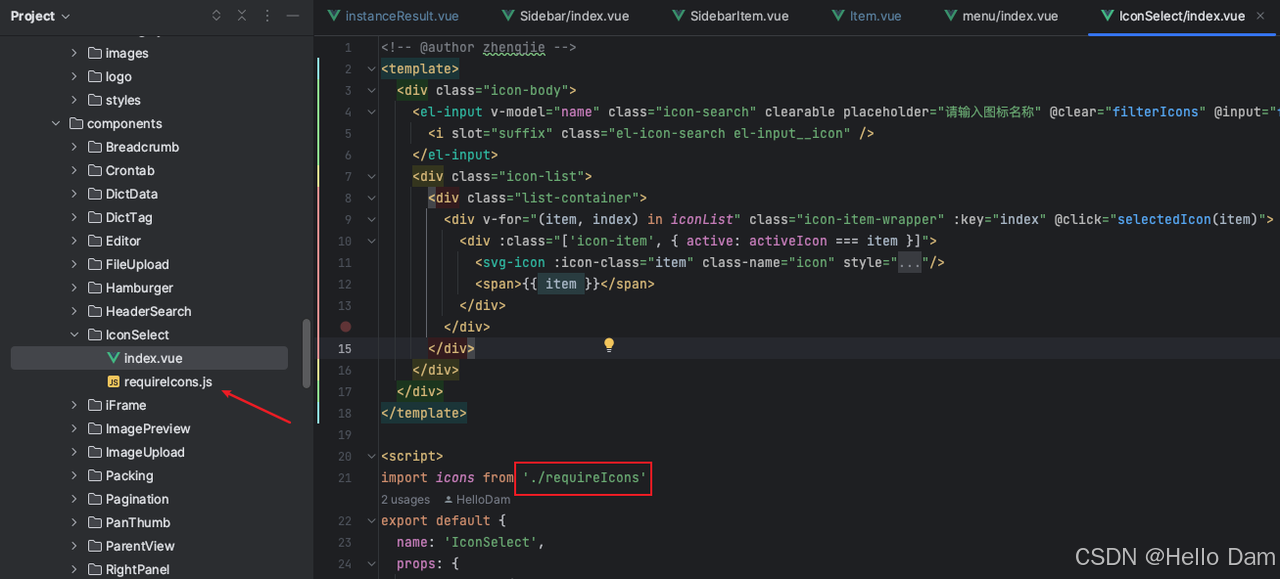
Task: Click the folder icon next to Crontab
Action: [x=95, y=171]
